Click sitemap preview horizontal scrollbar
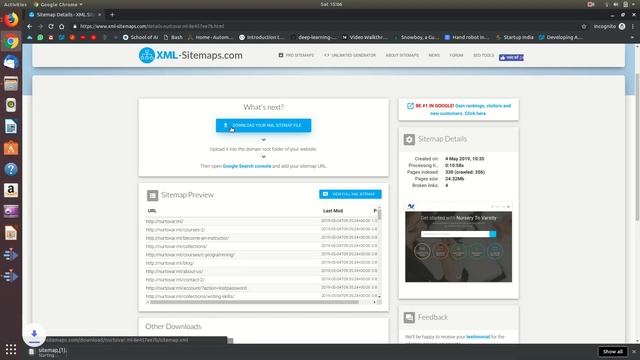640x360 pixels. [254, 302]
